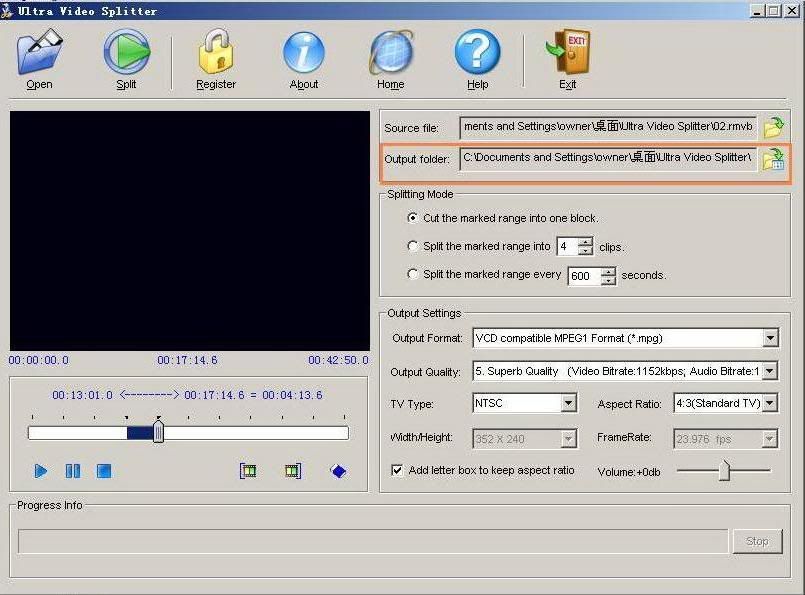Show About info icon
The width and height of the screenshot is (805, 595).
click(x=304, y=52)
